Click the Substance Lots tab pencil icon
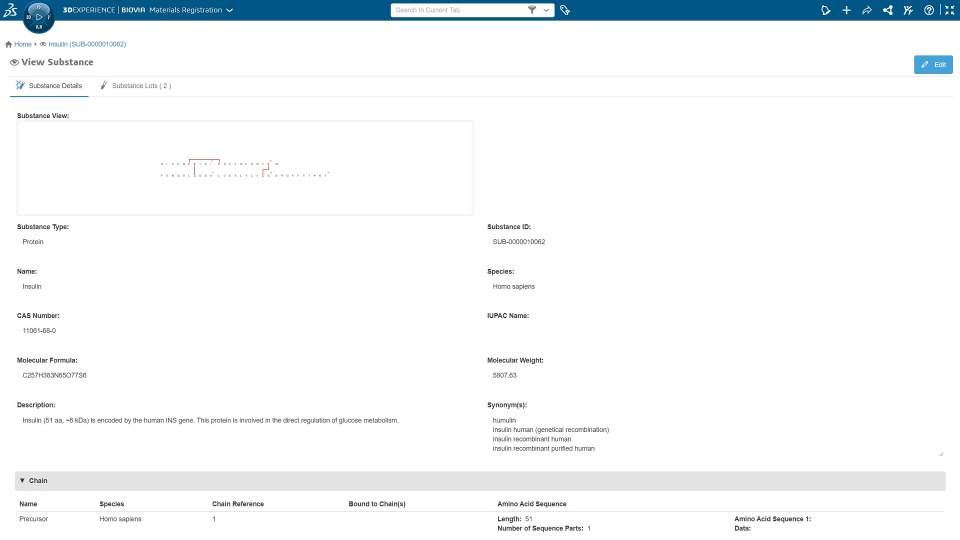This screenshot has height=540, width=960. coord(103,86)
